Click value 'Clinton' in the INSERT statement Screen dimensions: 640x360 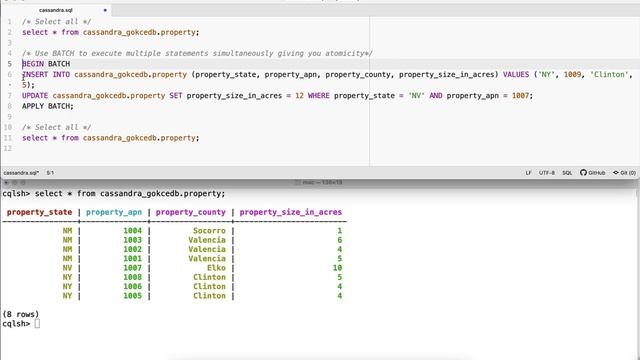(609, 75)
